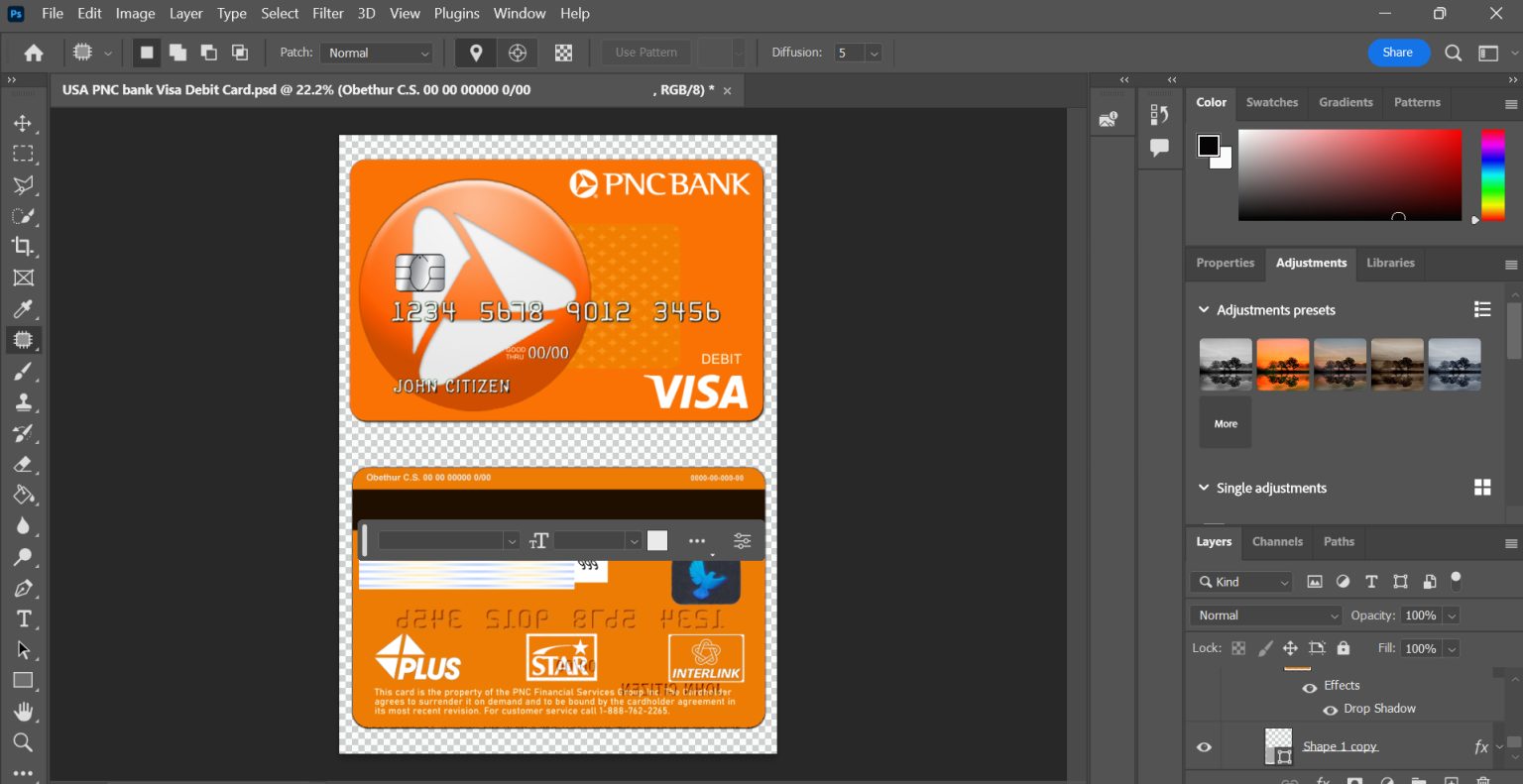Select the Eraser tool
The image size is (1523, 784).
[23, 464]
